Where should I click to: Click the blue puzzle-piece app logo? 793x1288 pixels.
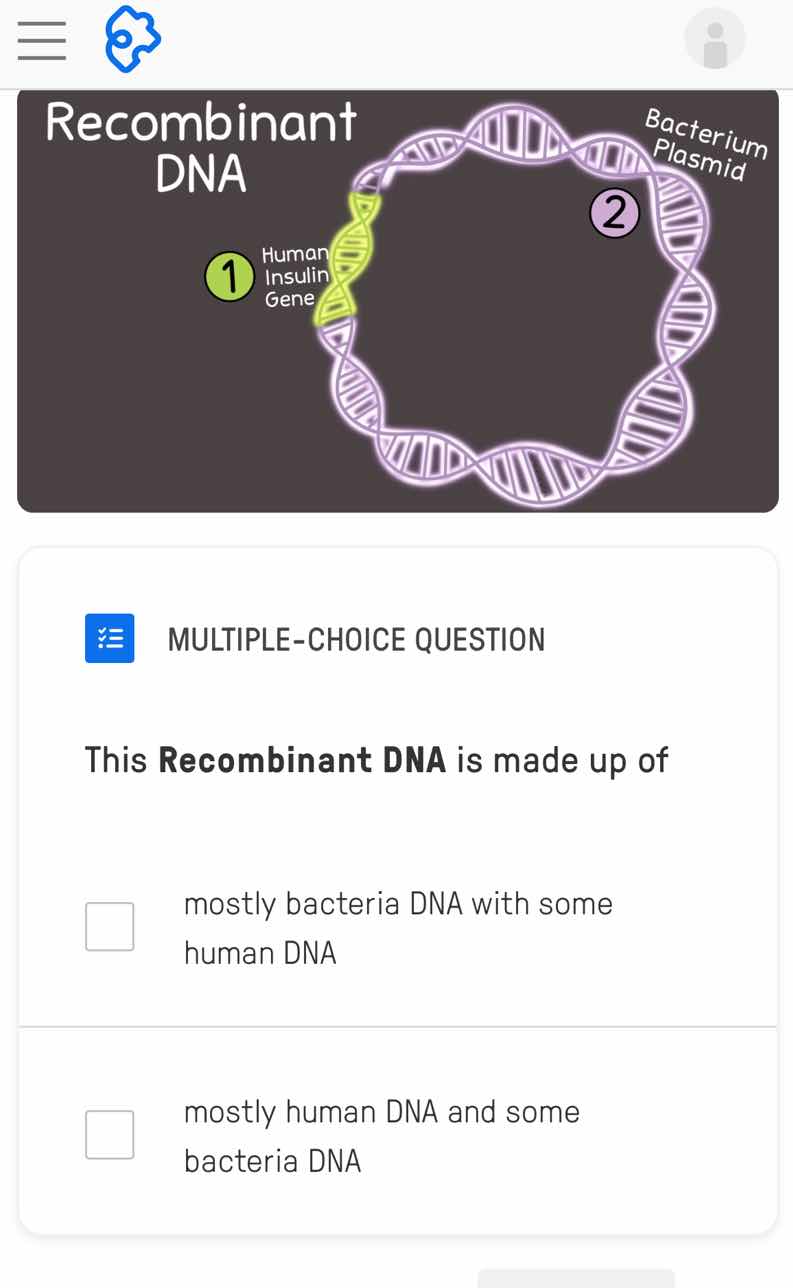(x=133, y=39)
